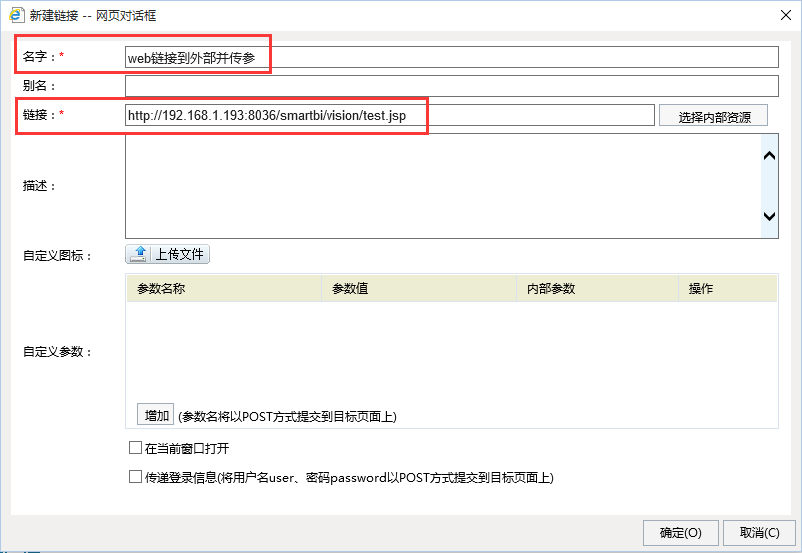The width and height of the screenshot is (802, 553).
Task: Focus the 名字 input field
Action: click(452, 57)
